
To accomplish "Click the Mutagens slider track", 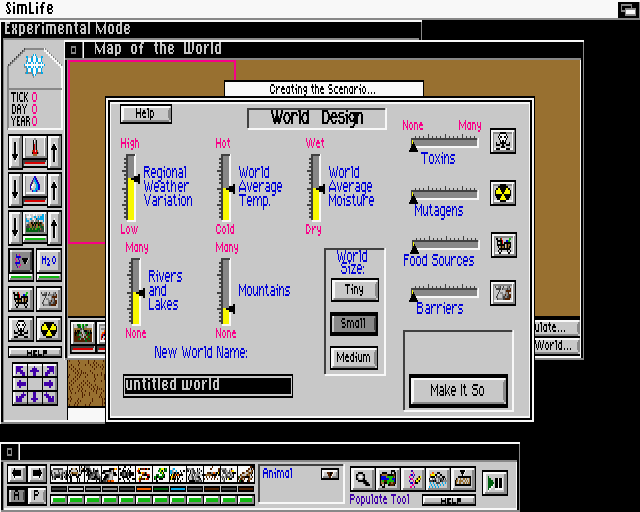I will 444,194.
